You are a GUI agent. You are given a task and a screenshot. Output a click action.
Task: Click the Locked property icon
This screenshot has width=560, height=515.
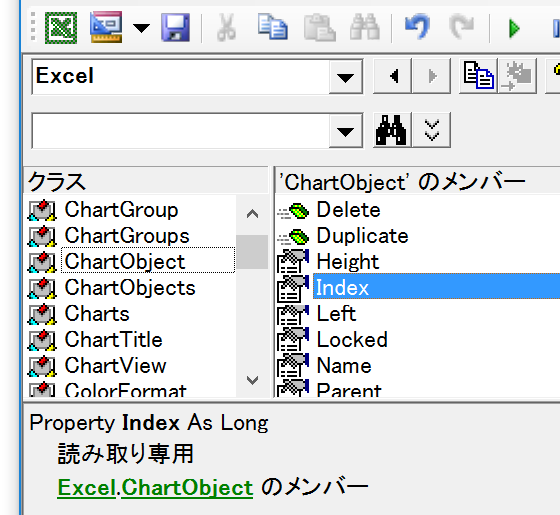(293, 339)
